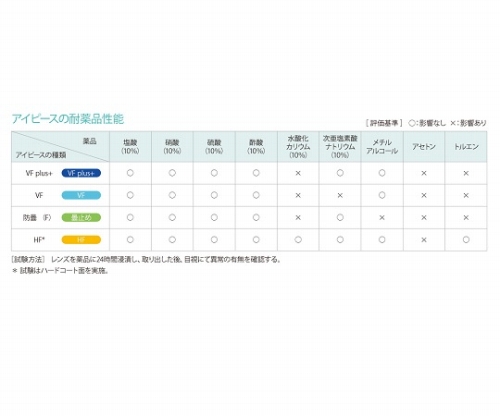
Task: Click the 次亜塩素酸ナトリウム column header
Action: tap(340, 147)
